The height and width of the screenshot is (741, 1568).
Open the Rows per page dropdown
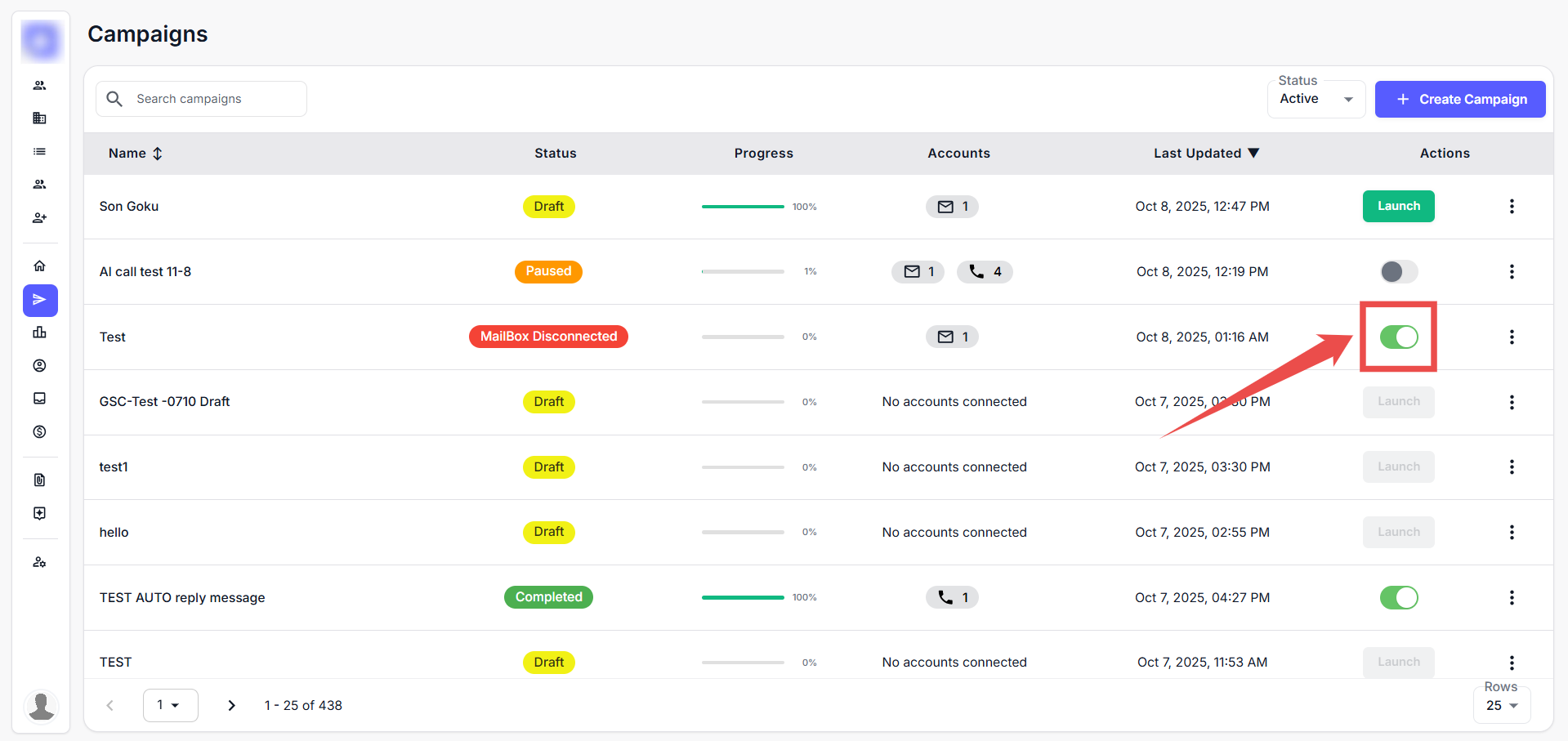[x=1502, y=705]
